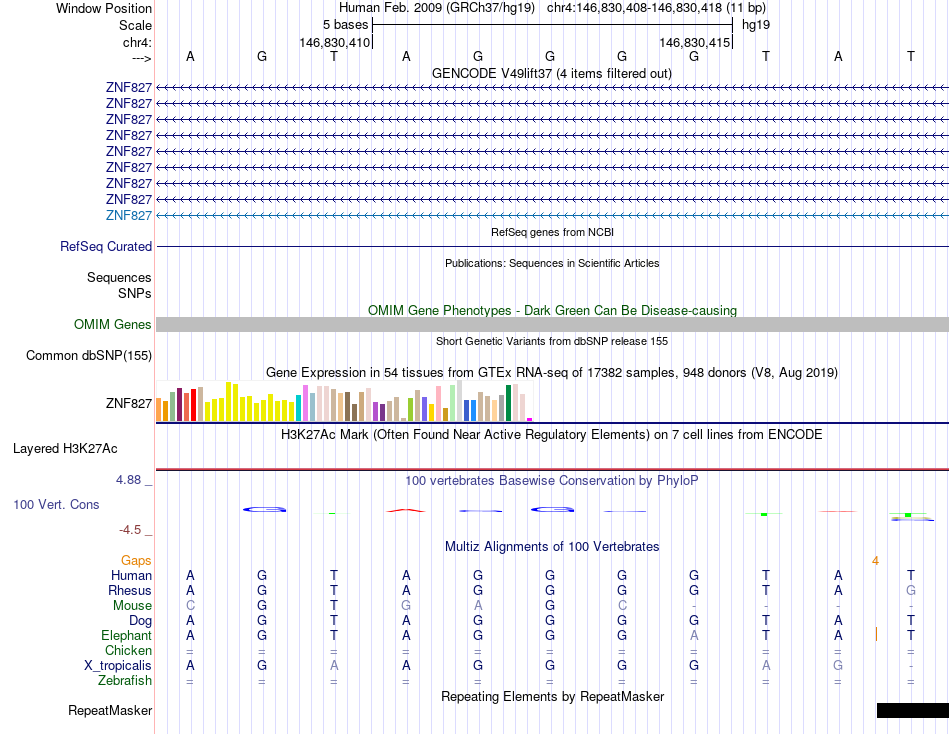This screenshot has width=950, height=734.
Task: Click the orange insertion bar in Elephant row
Action: 876,635
